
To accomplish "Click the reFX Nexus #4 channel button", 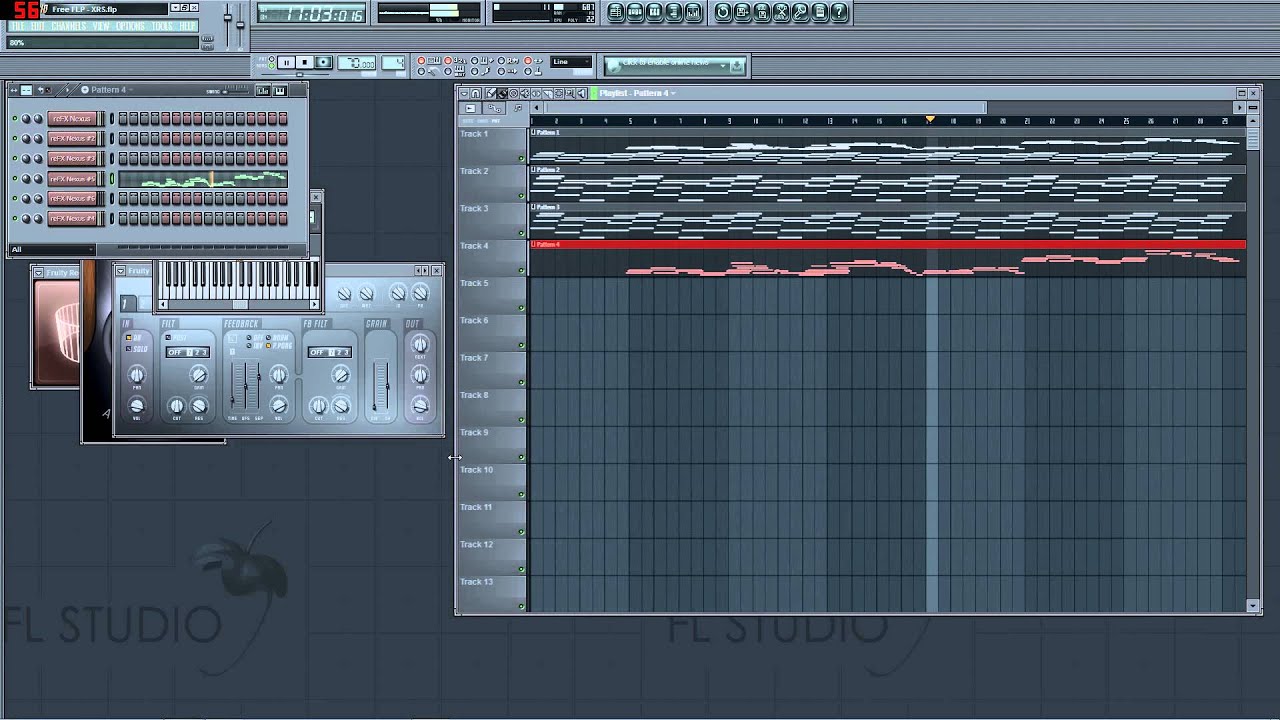I will coord(74,218).
